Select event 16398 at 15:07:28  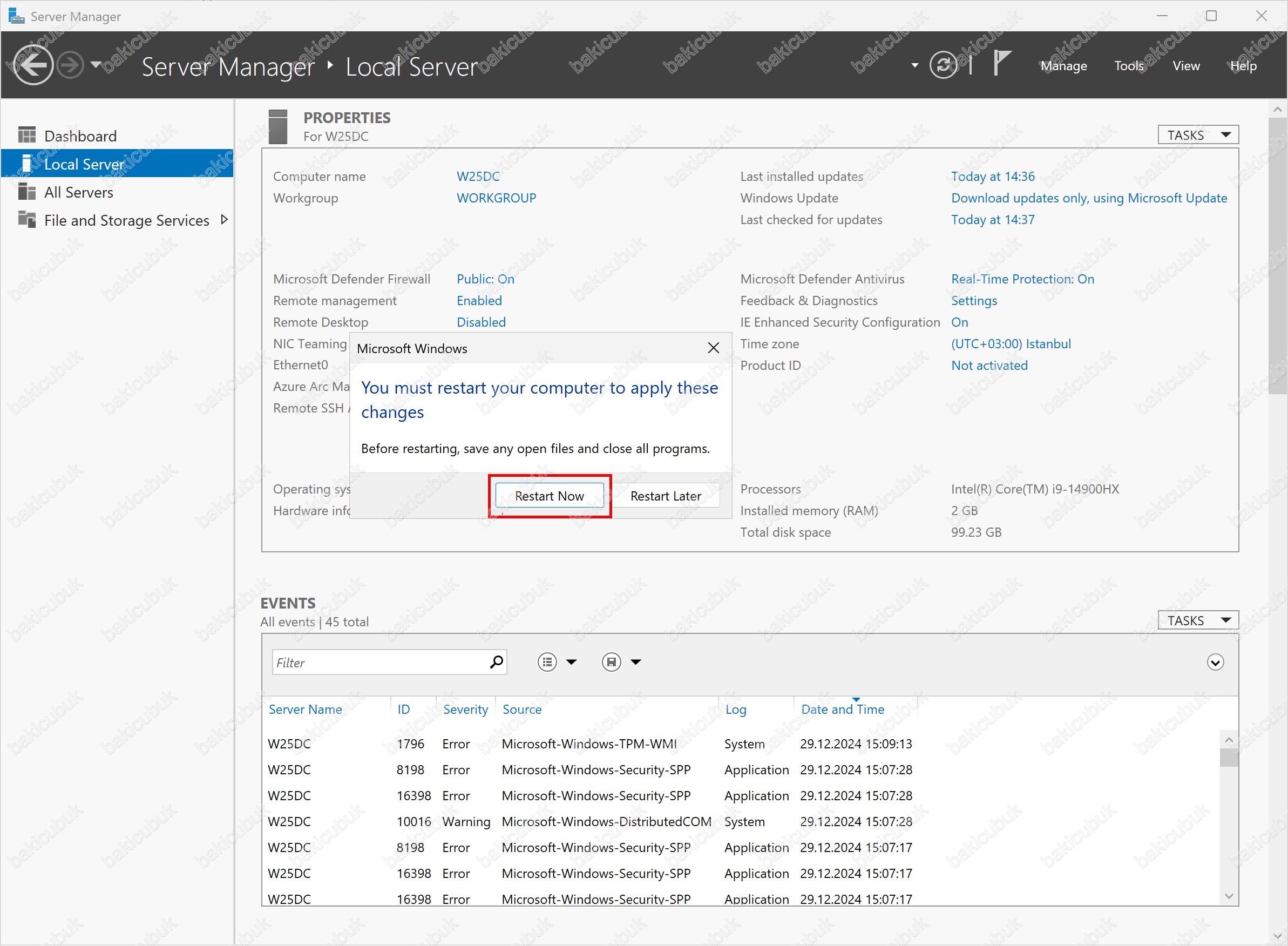point(741,796)
